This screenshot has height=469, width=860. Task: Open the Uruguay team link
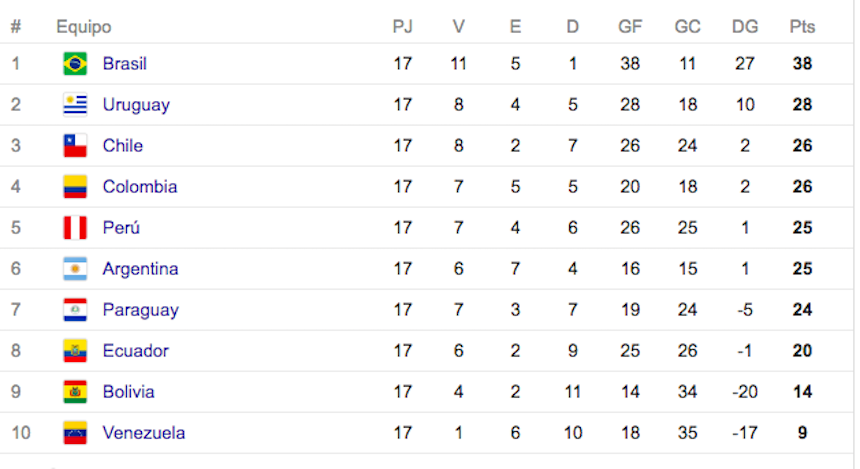coord(136,105)
